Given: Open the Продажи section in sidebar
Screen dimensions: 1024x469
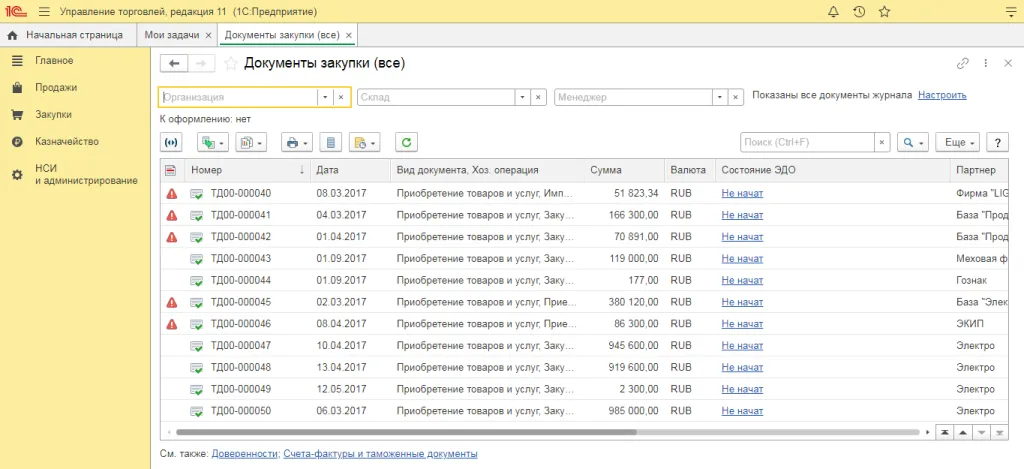Looking at the screenshot, I should tap(56, 87).
